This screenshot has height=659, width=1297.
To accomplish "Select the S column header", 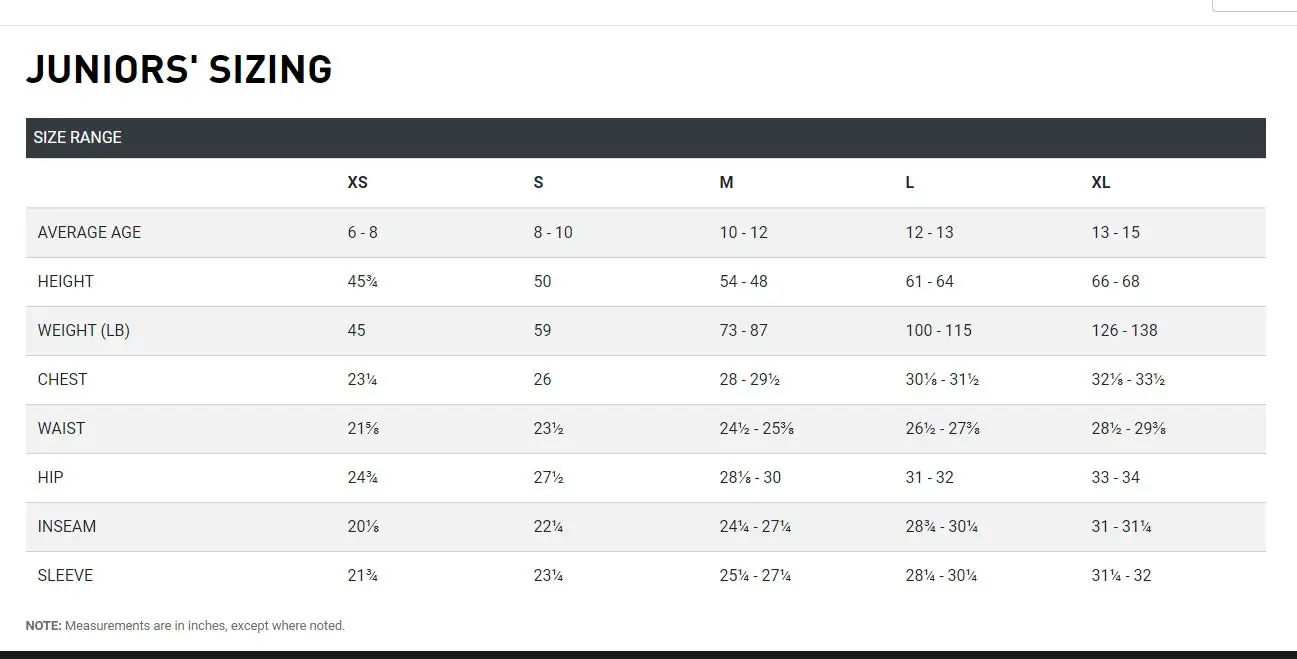I will [x=538, y=183].
